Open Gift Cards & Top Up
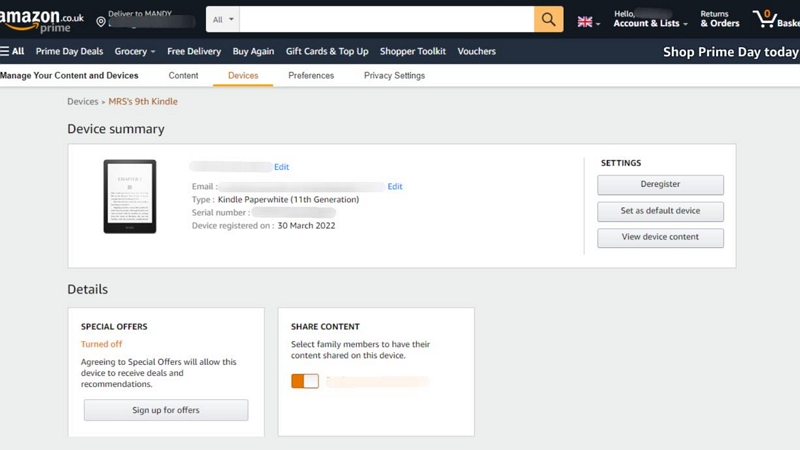Screen dimensions: 800x450 [327, 51]
